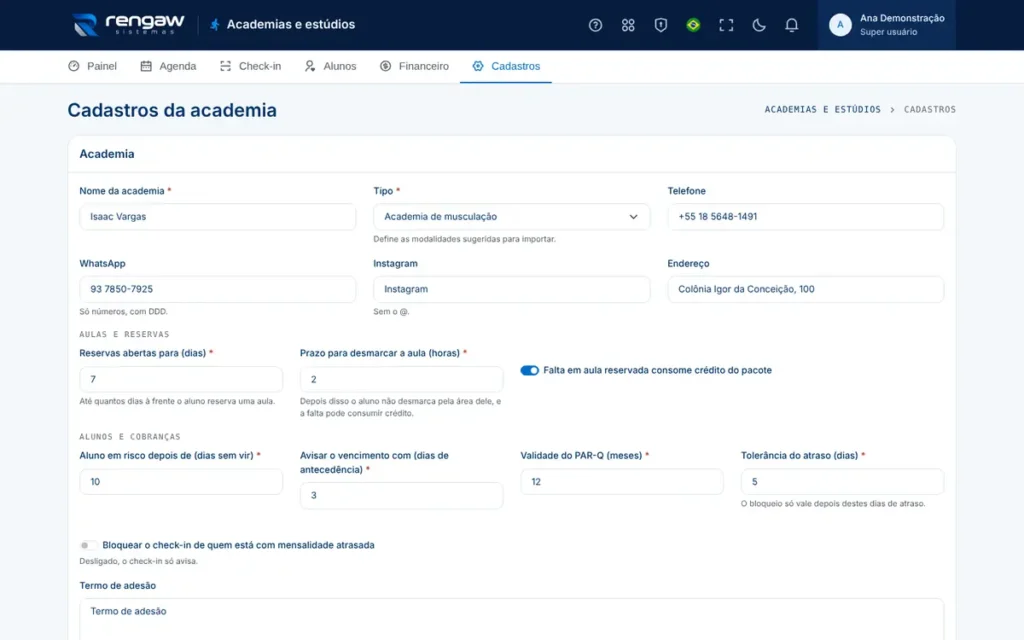
Task: Open the Tipo dropdown Academia de musculação
Action: (x=511, y=217)
